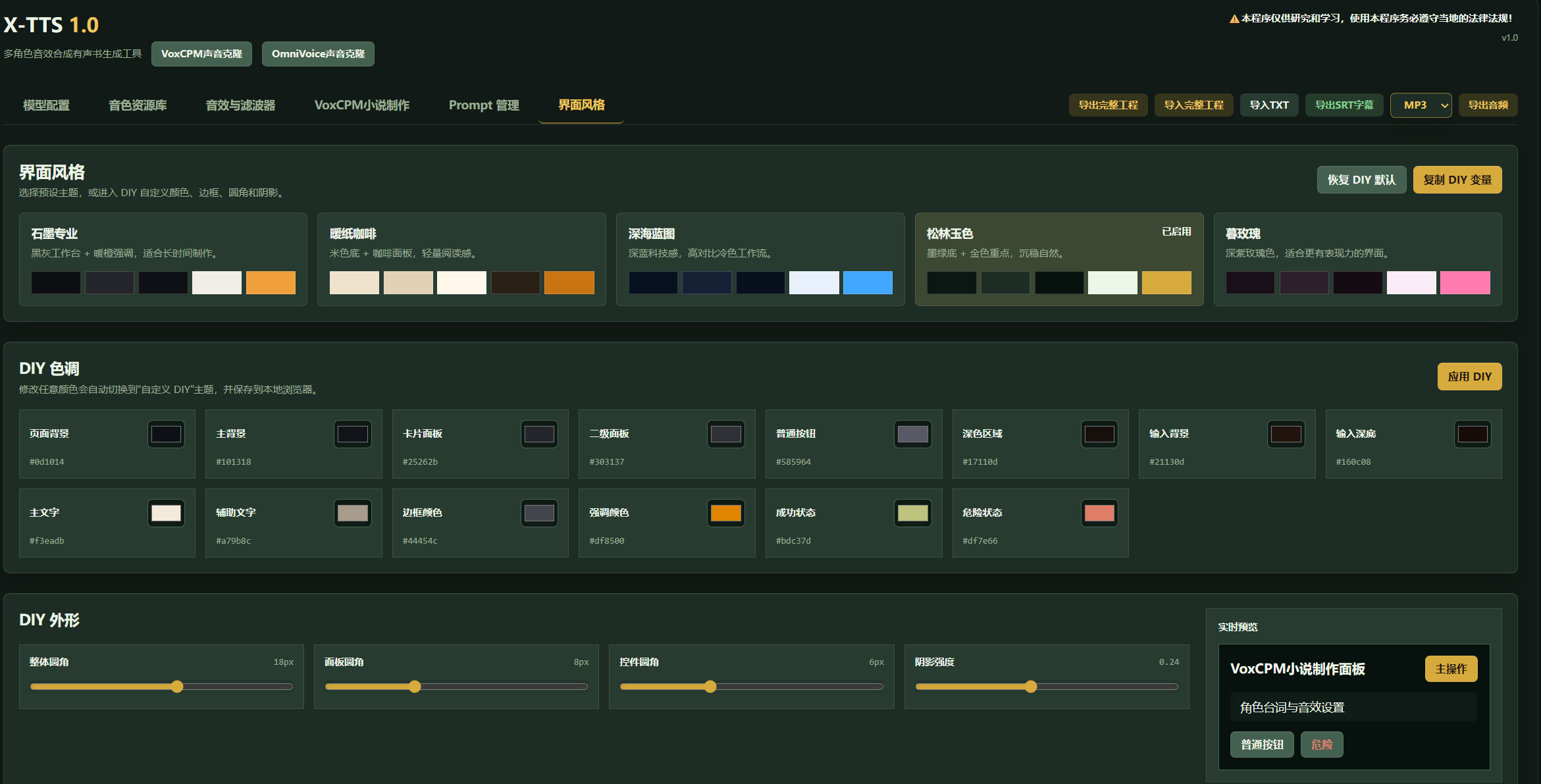Open the MP3 format dropdown

[1420, 105]
